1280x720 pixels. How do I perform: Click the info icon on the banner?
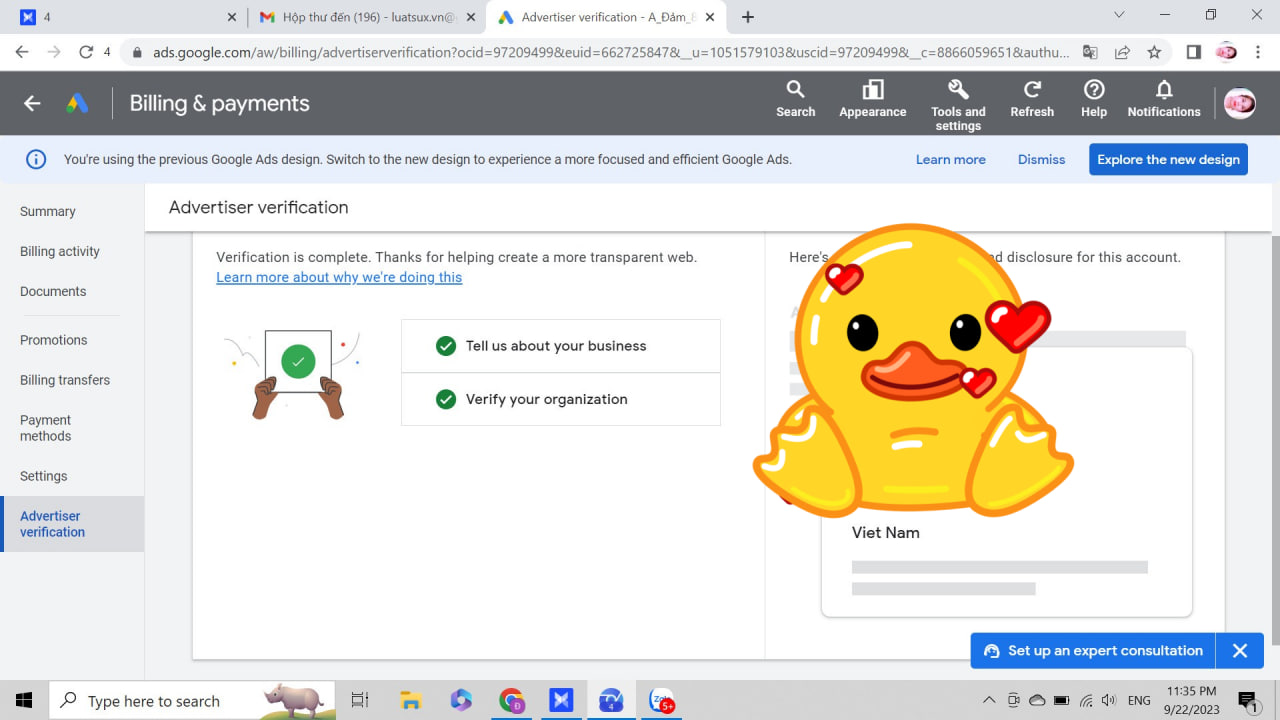point(36,159)
